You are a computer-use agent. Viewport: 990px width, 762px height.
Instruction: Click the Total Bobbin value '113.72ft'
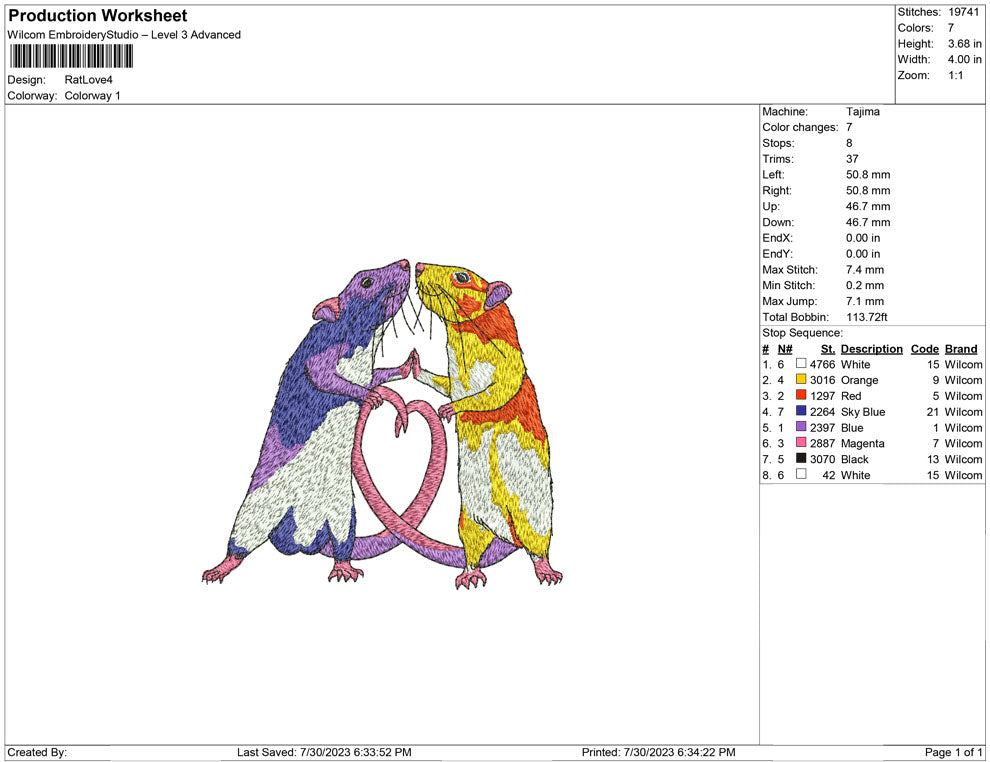pyautogui.click(x=866, y=317)
